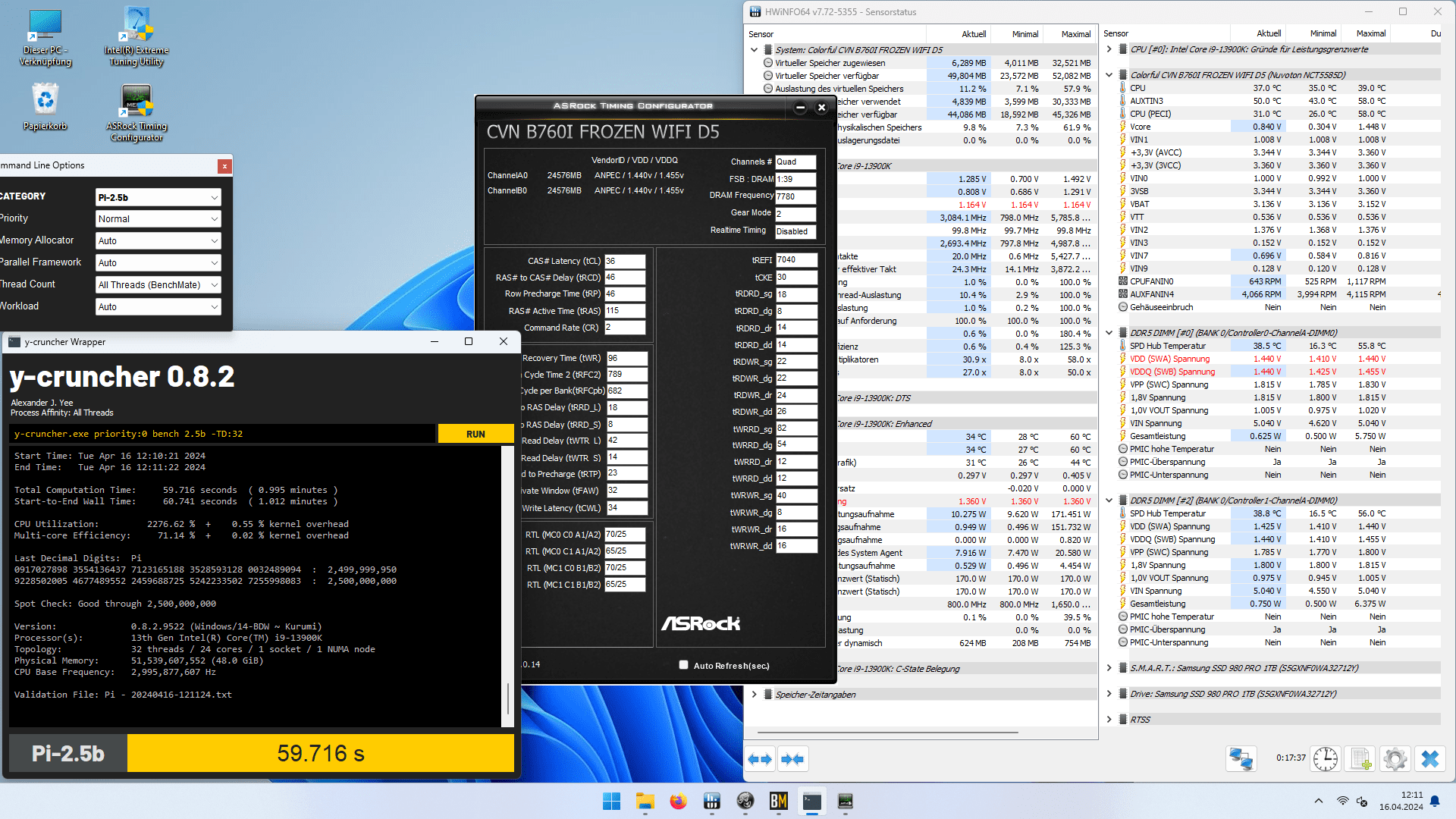Click the Wi-Fi network tray icon
This screenshot has width=1456, height=819.
point(1342,801)
